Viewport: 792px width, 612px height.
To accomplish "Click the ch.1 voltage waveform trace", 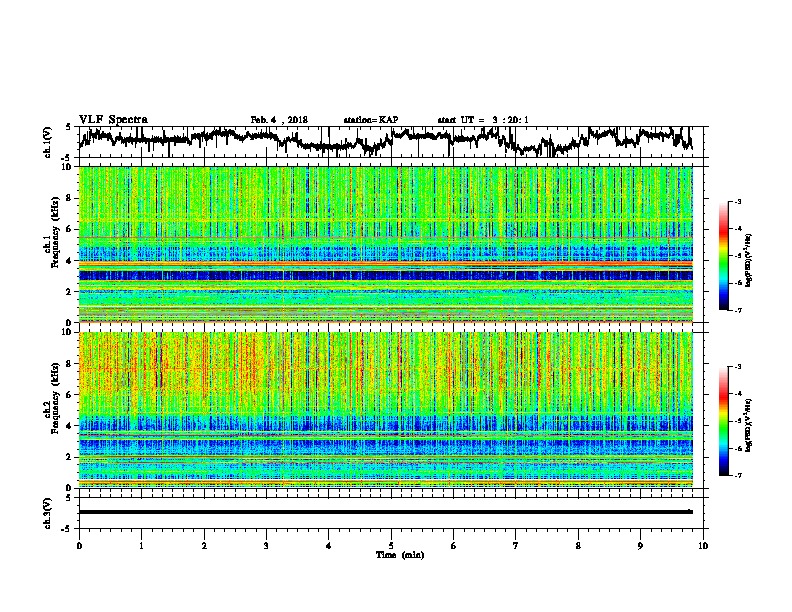I will tap(385, 141).
